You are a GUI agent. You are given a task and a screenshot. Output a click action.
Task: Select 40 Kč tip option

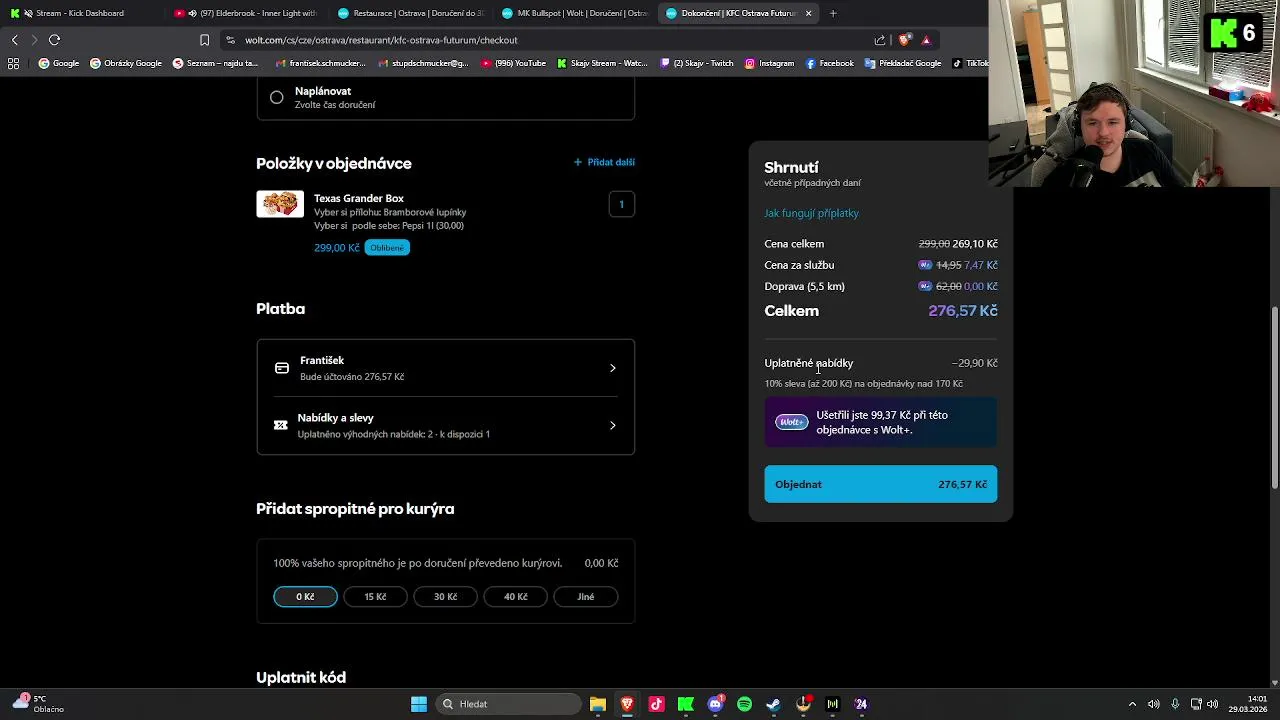(x=515, y=597)
